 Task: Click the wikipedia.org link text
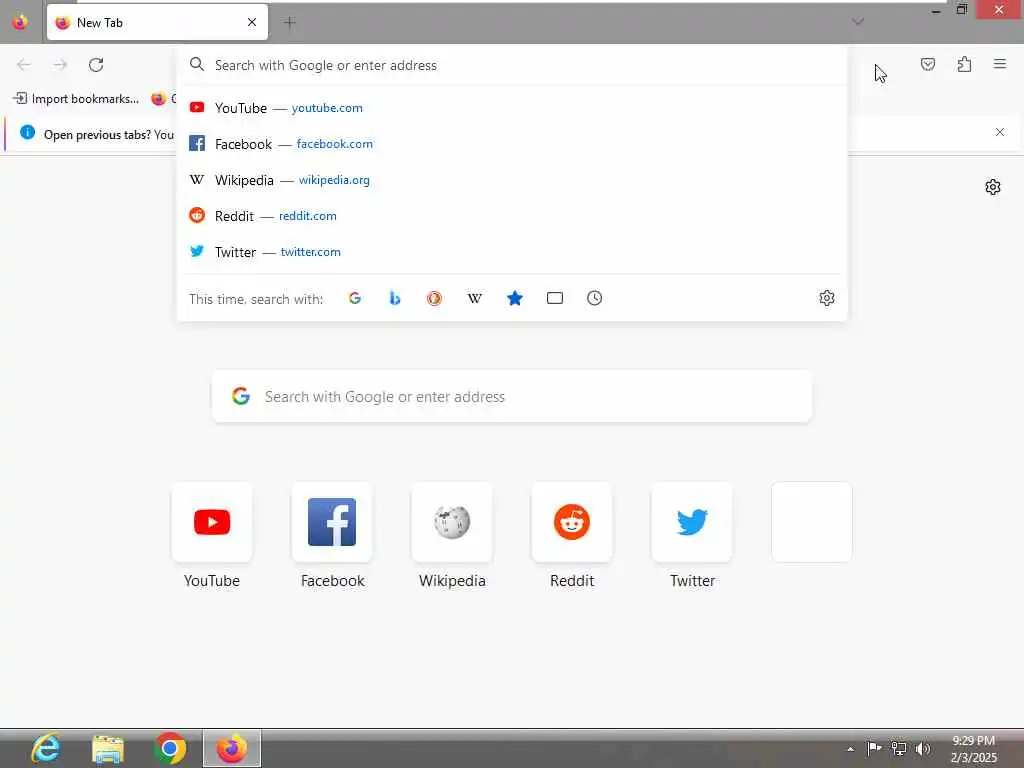pyautogui.click(x=334, y=180)
